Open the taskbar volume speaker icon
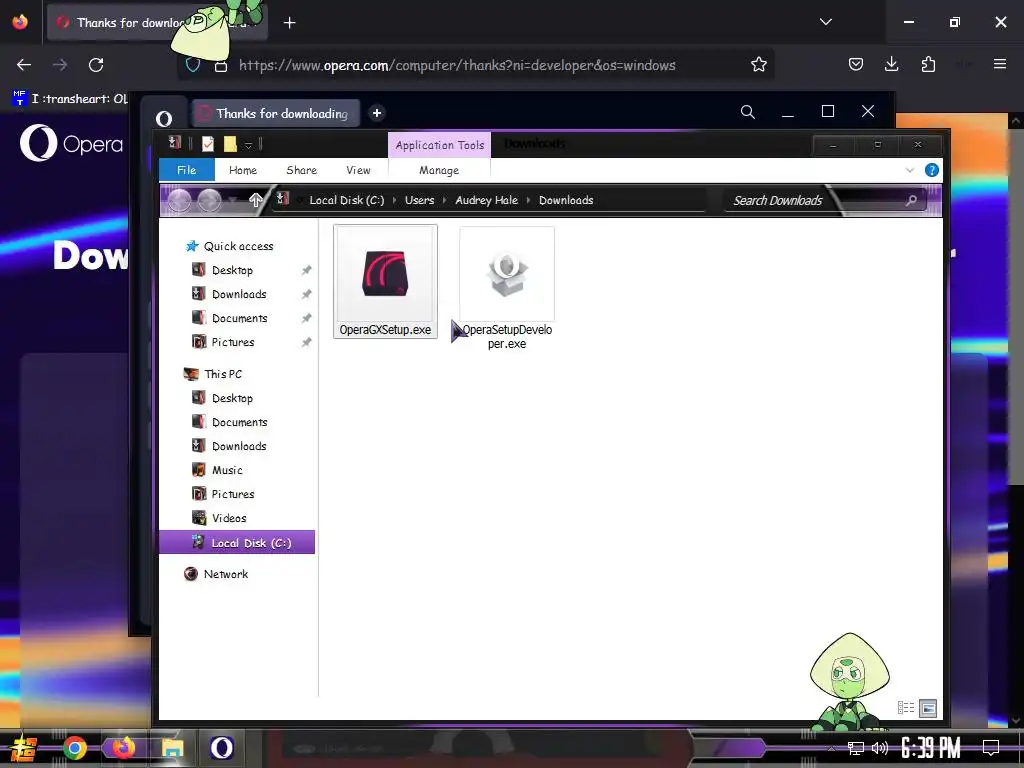The width and height of the screenshot is (1024, 768). point(880,748)
